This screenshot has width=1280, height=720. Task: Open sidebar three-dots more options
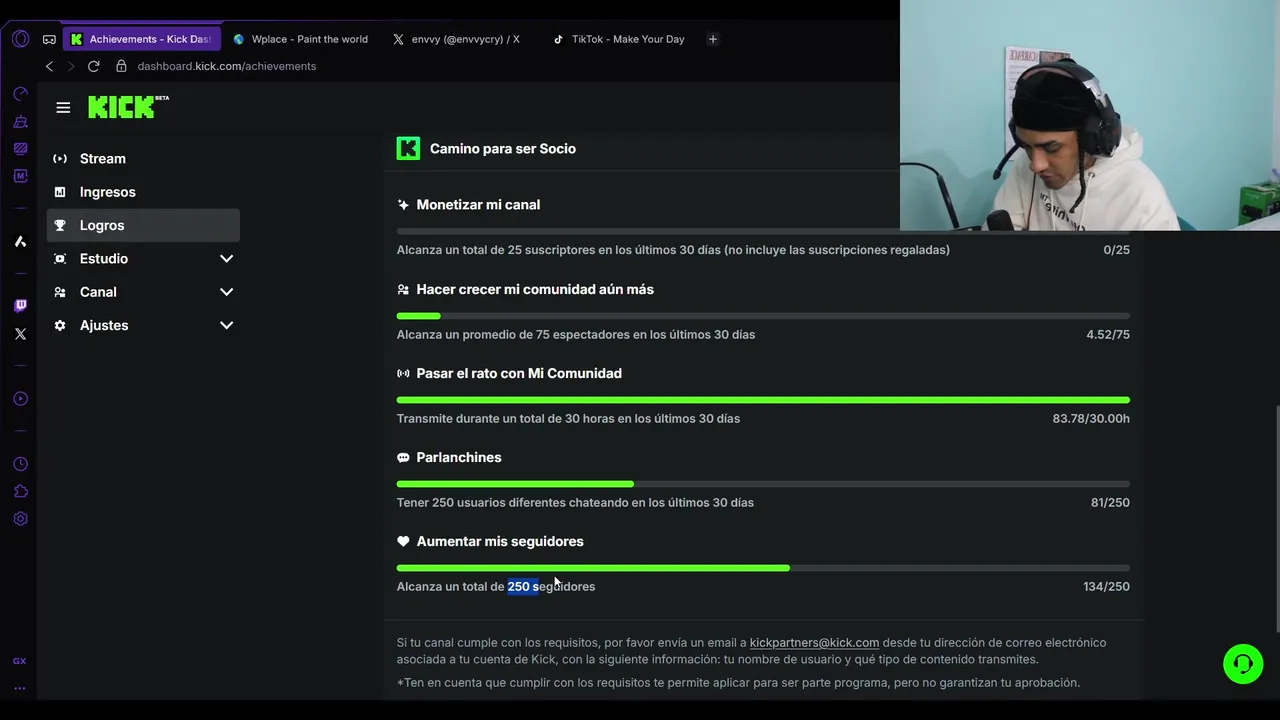click(x=20, y=688)
